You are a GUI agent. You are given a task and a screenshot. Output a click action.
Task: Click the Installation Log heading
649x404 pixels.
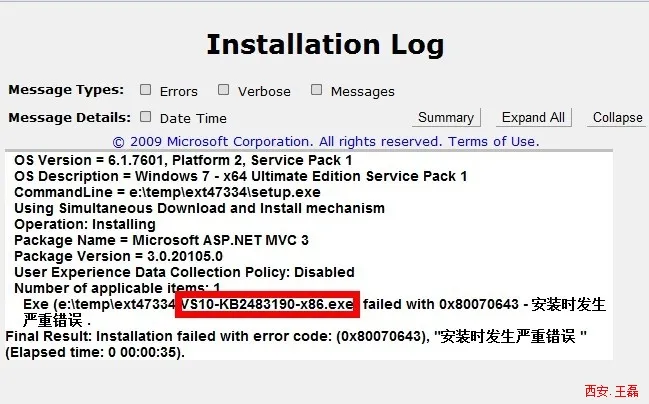click(x=325, y=45)
